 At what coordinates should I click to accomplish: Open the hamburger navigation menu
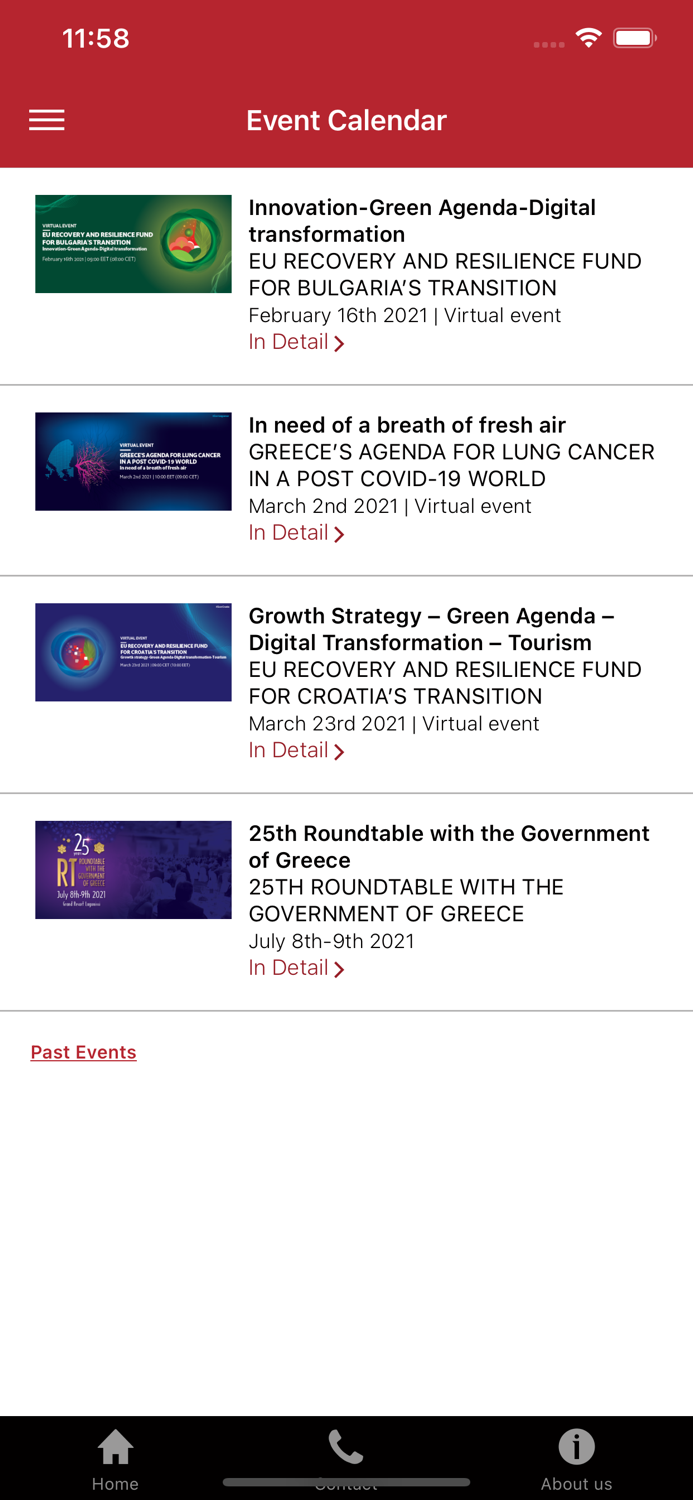[x=46, y=119]
